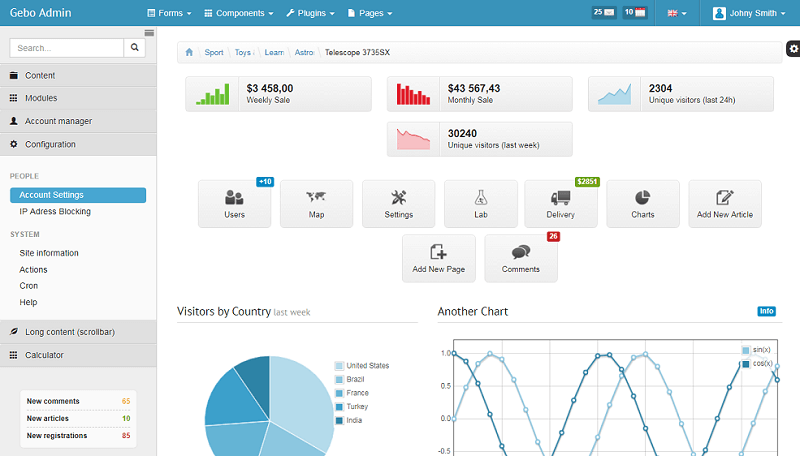800x456 pixels.
Task: Click the United States legend swatch
Action: tap(339, 366)
